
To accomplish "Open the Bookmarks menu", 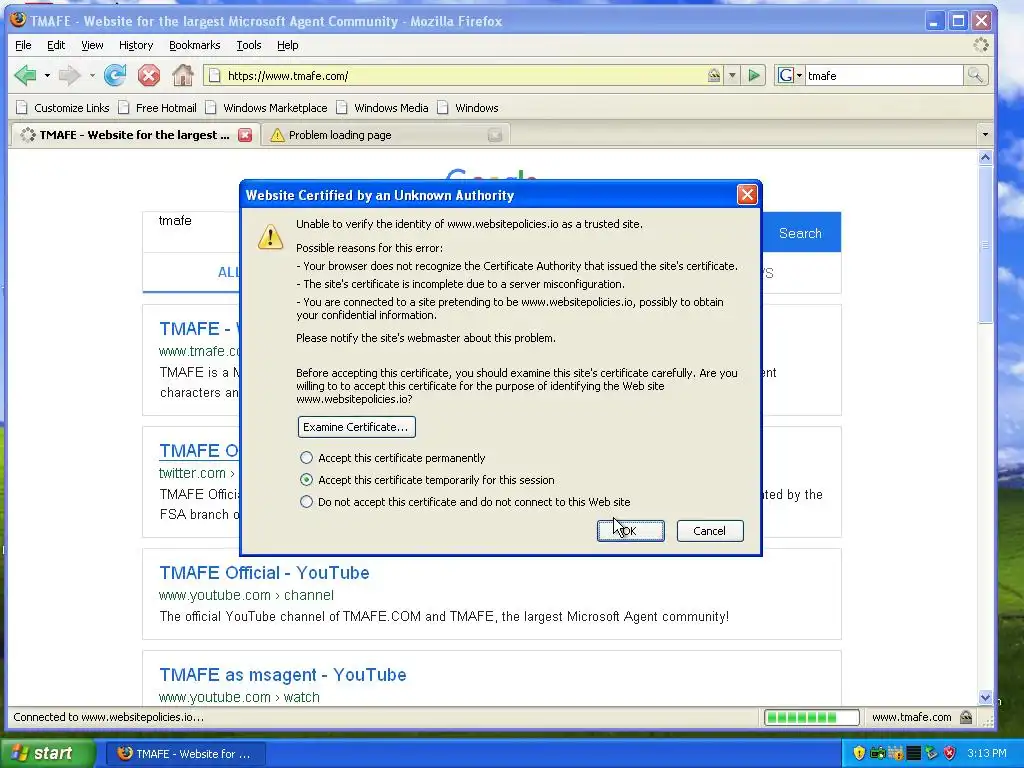I will click(194, 45).
